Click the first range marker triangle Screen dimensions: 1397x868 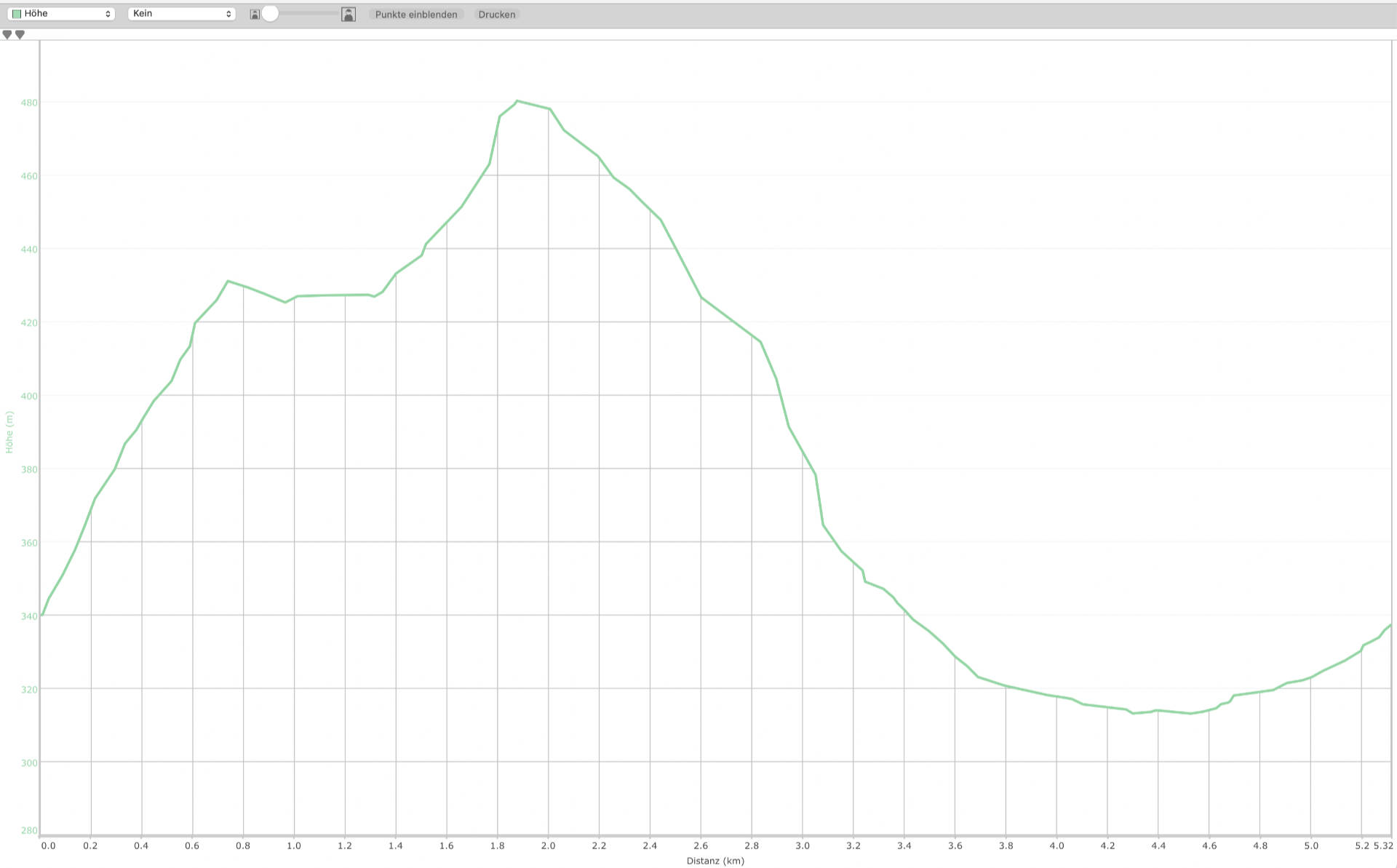point(7,34)
